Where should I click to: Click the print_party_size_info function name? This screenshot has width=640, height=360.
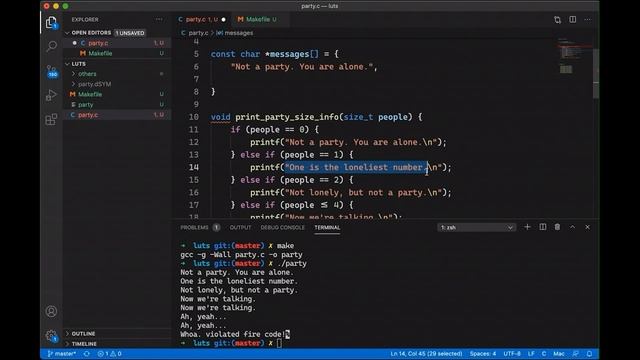[x=287, y=117]
